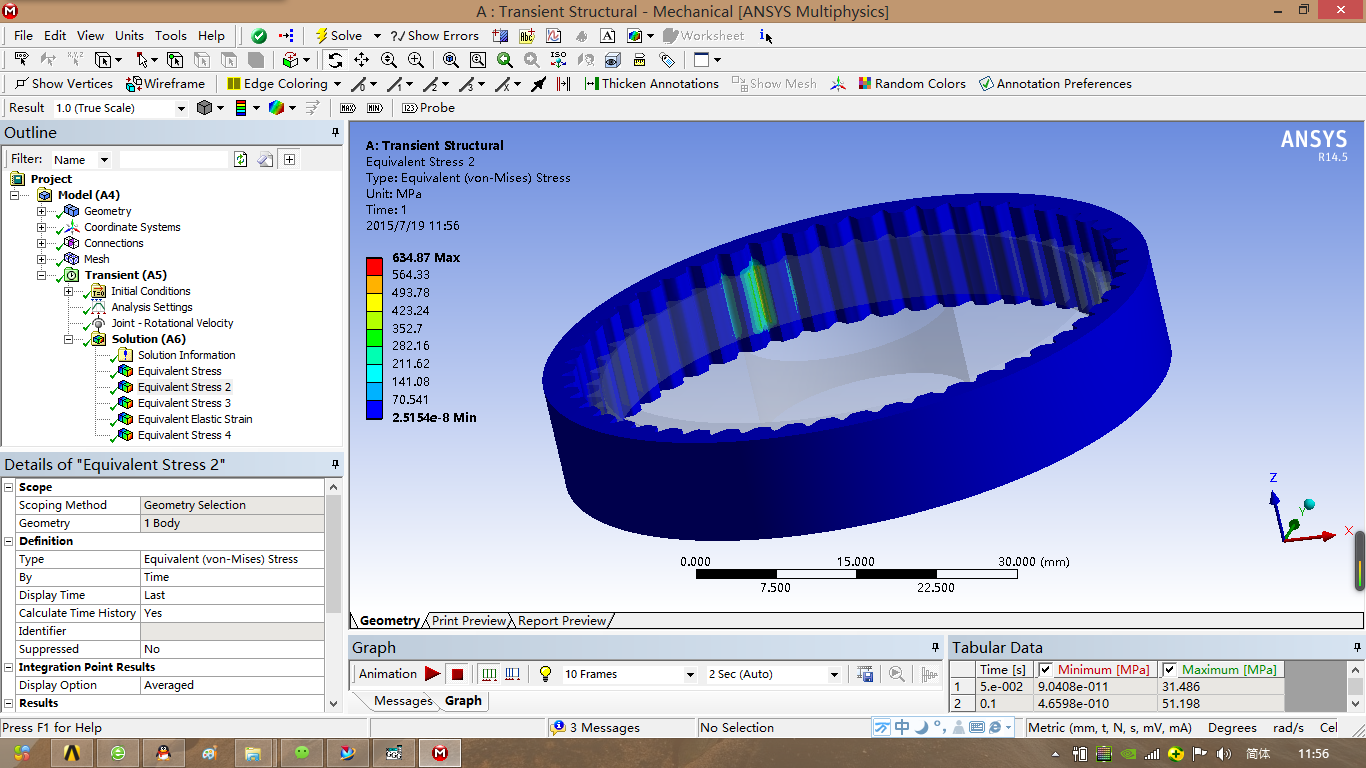Collapse the Solution (A6) node
Image resolution: width=1366 pixels, height=768 pixels.
click(x=69, y=339)
